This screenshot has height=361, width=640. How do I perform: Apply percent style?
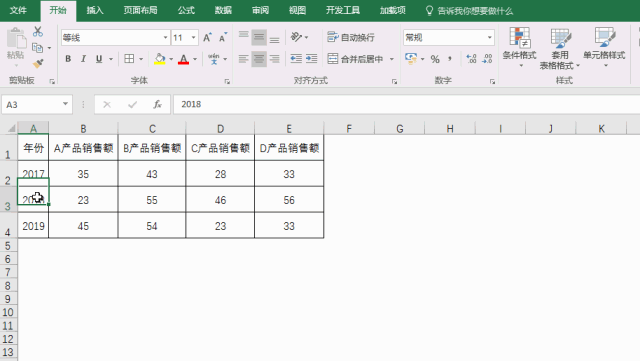(x=435, y=59)
